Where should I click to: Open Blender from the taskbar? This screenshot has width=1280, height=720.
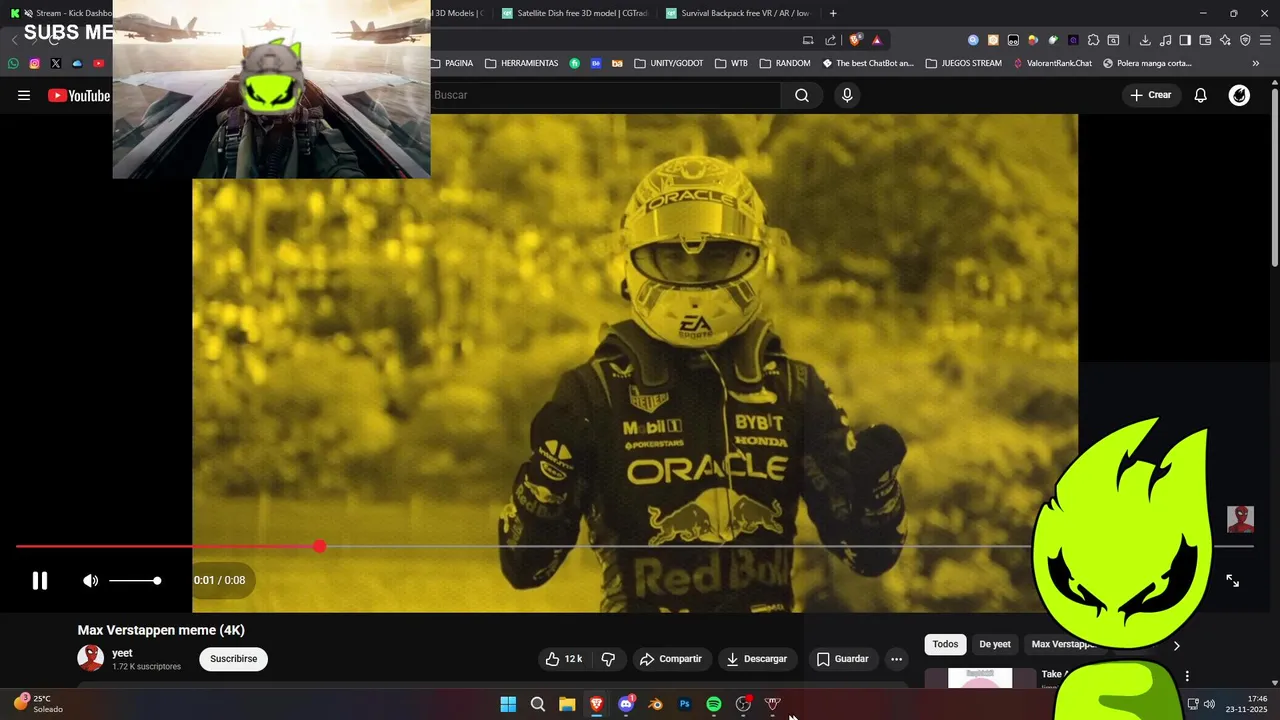click(655, 704)
